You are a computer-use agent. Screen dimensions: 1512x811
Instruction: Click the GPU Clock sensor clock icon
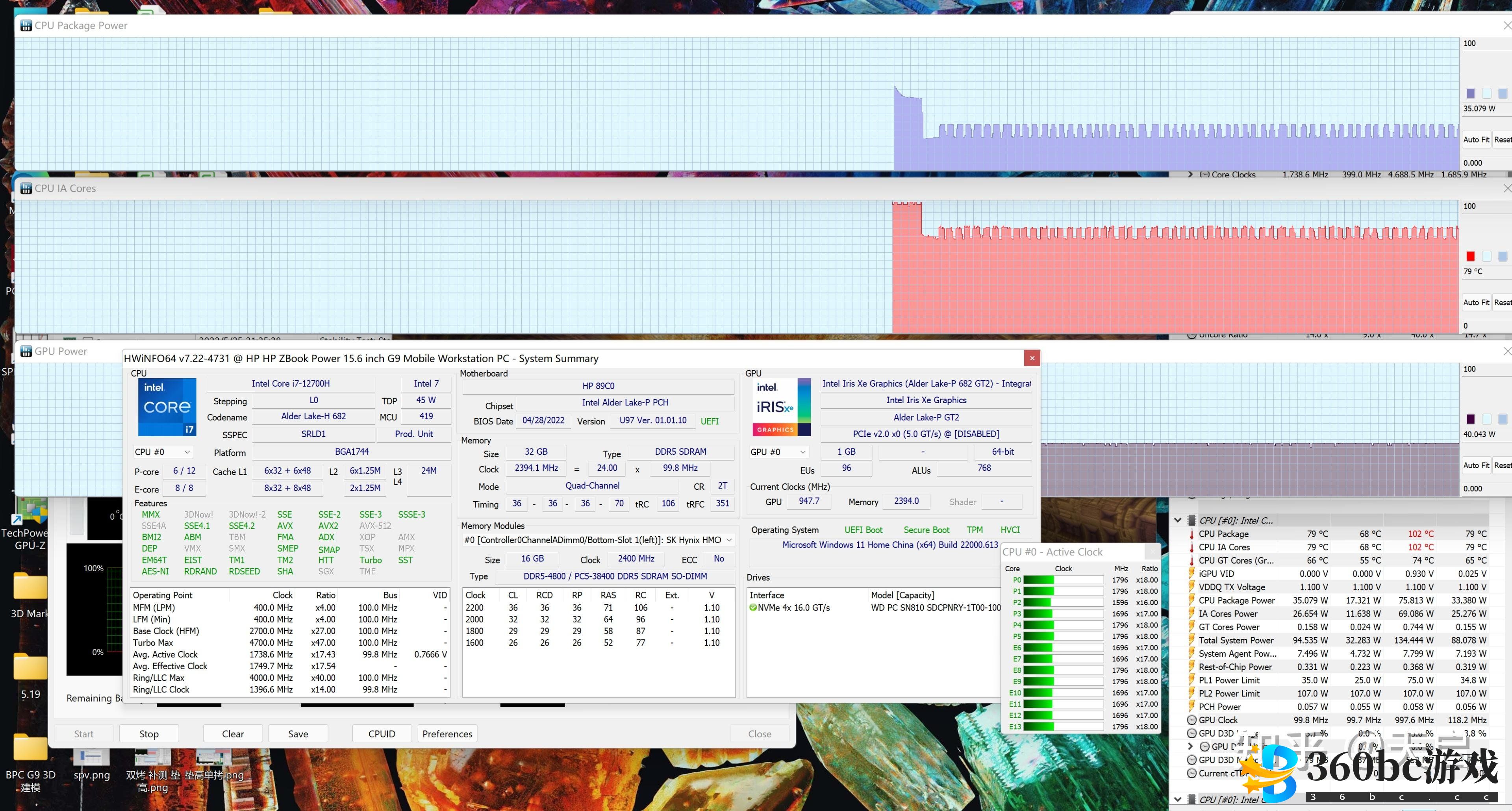tap(1191, 720)
